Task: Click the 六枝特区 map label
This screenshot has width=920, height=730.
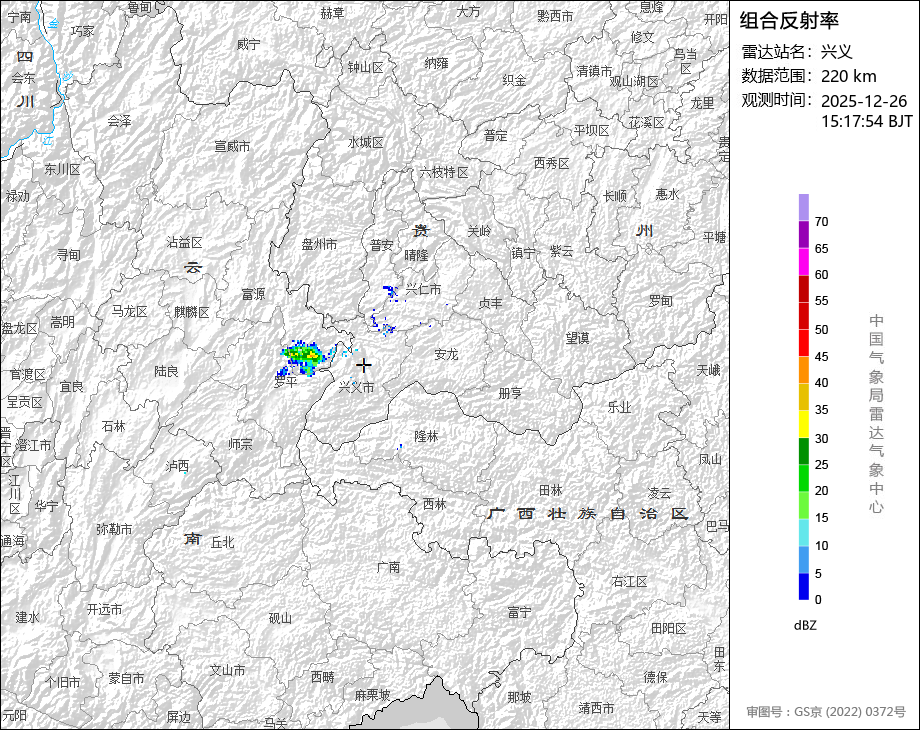Action: 444,172
